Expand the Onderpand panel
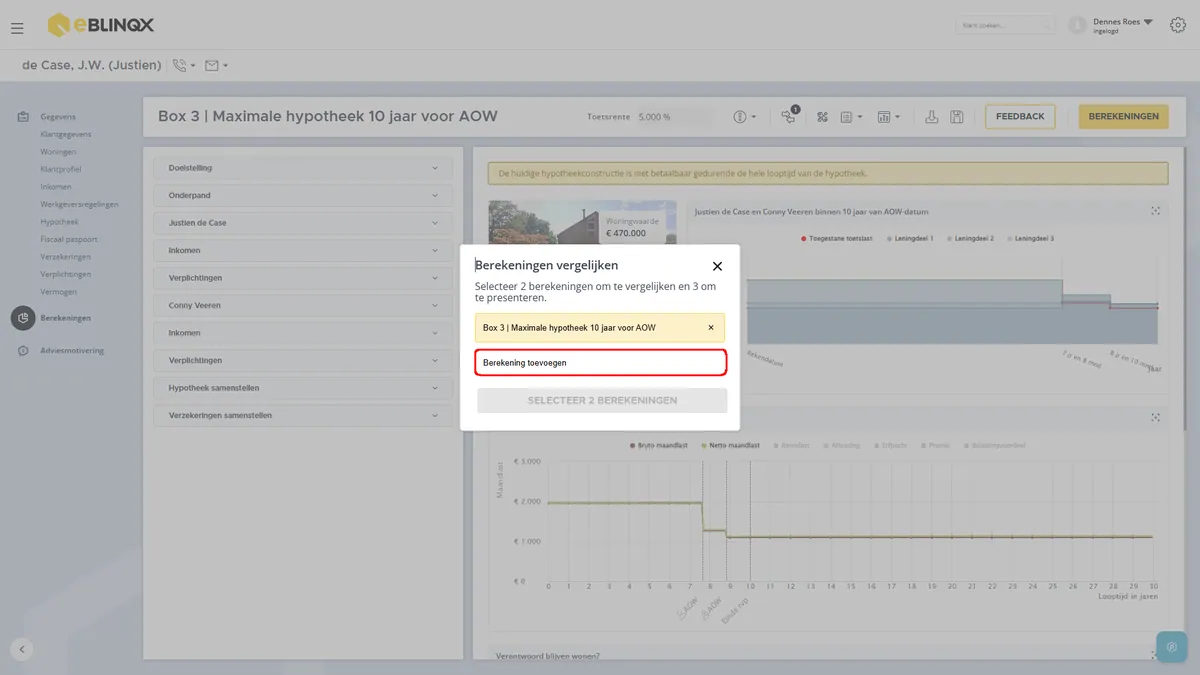Image resolution: width=1200 pixels, height=675 pixels. 303,195
